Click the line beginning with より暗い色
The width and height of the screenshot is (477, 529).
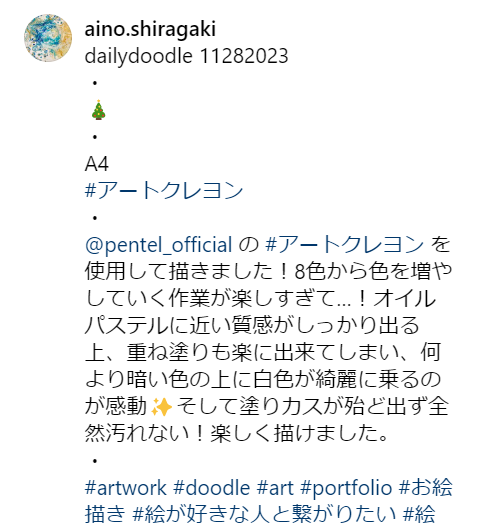click(263, 380)
